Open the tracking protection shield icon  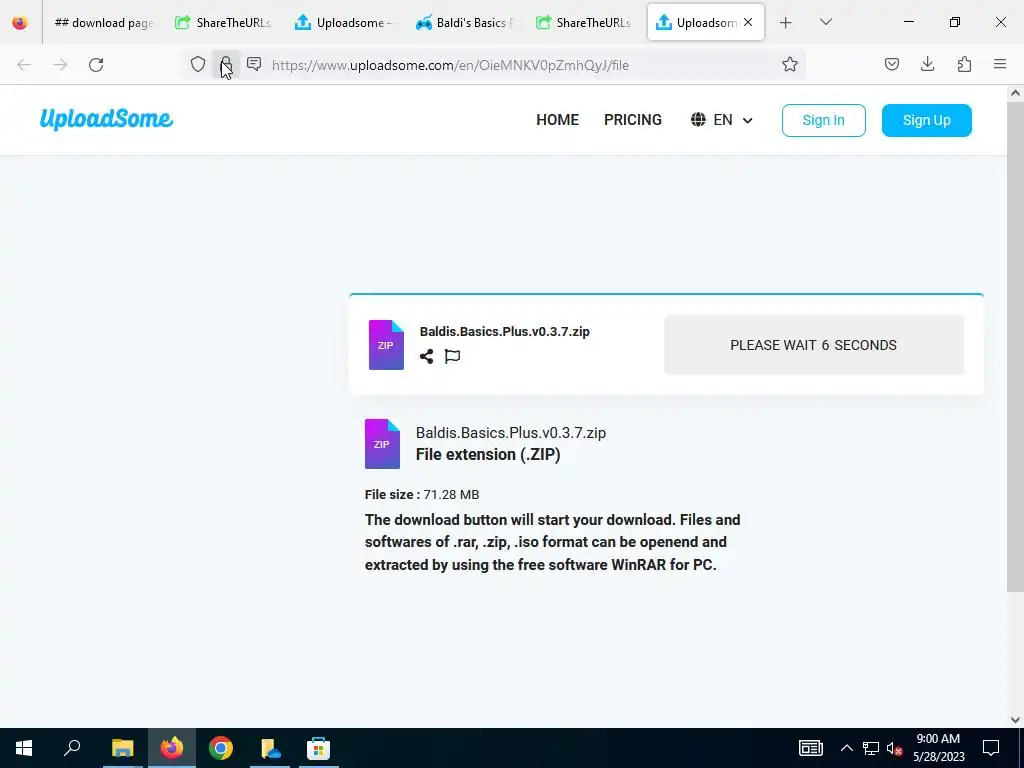pyautogui.click(x=198, y=64)
